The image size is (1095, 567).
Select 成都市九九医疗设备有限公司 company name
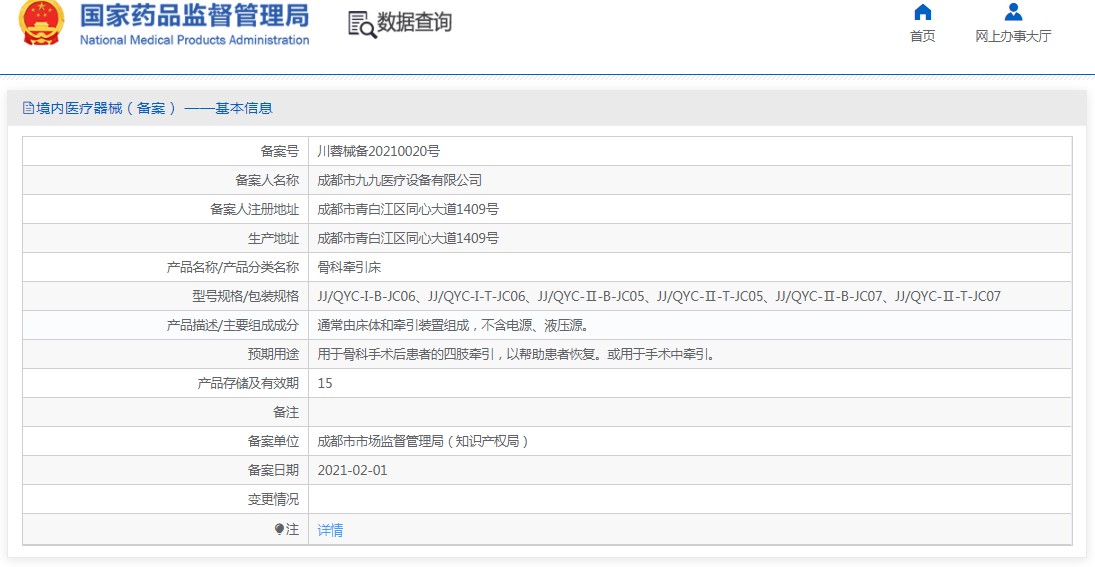pos(399,180)
